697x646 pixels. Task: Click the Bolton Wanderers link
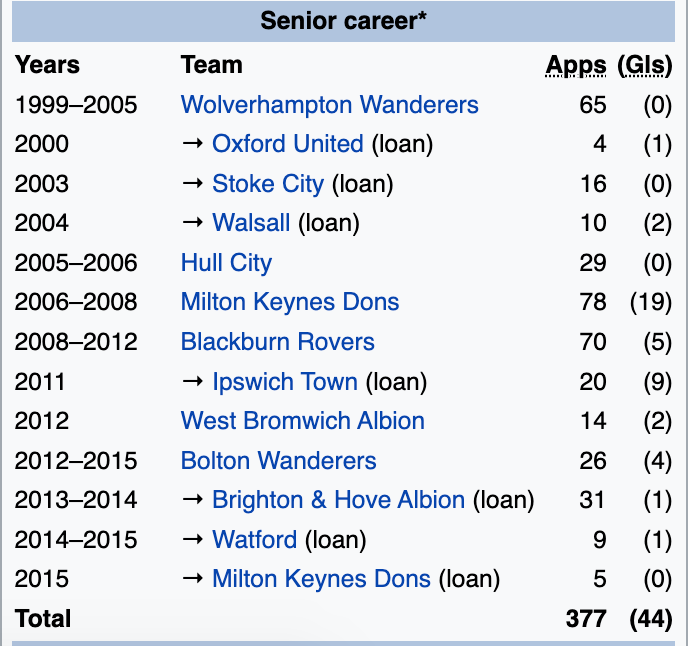click(x=278, y=461)
